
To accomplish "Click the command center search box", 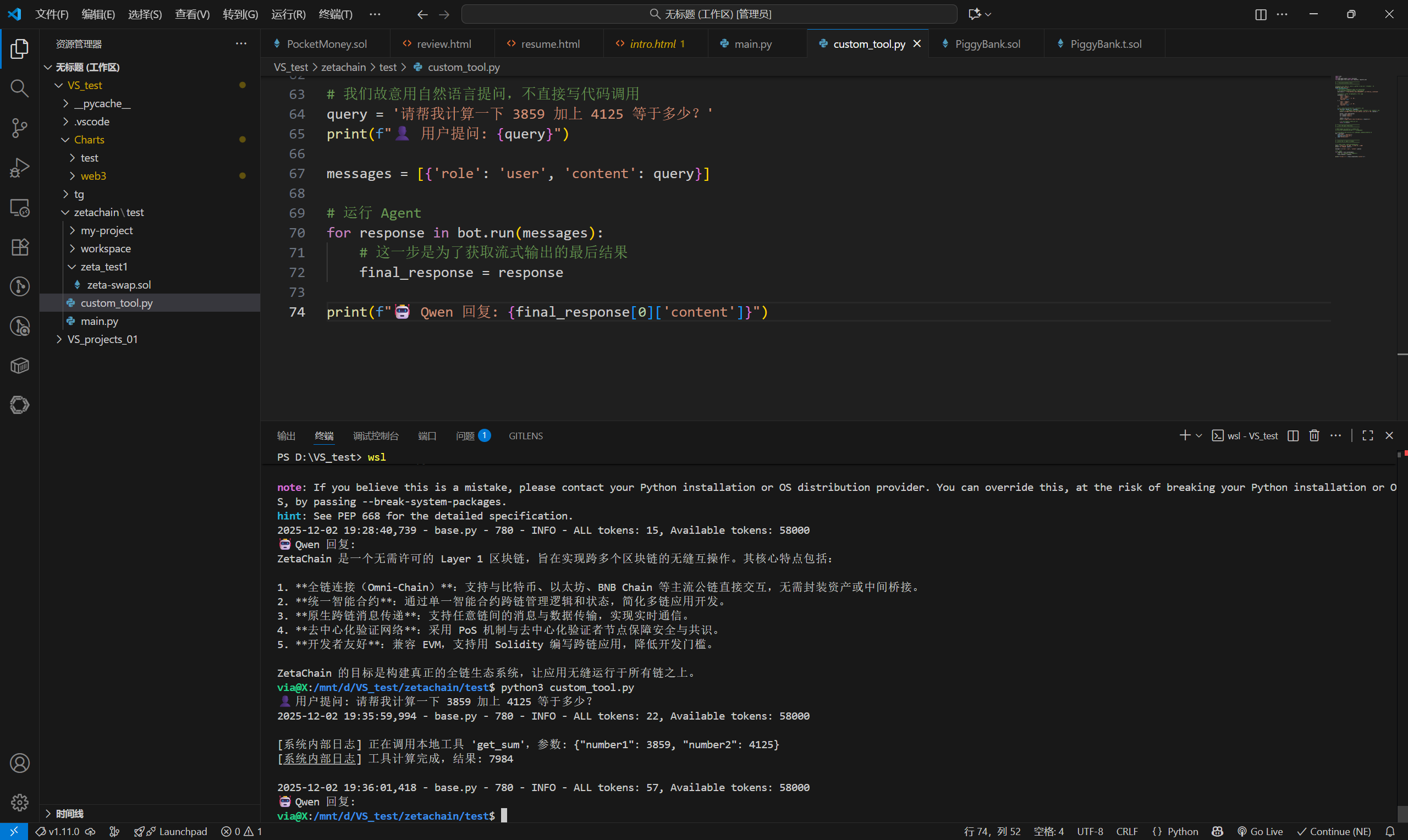I will coord(709,14).
